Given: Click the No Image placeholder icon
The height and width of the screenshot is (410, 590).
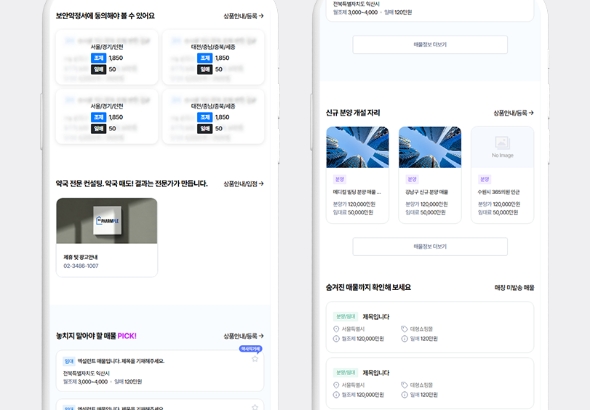Looking at the screenshot, I should (502, 143).
